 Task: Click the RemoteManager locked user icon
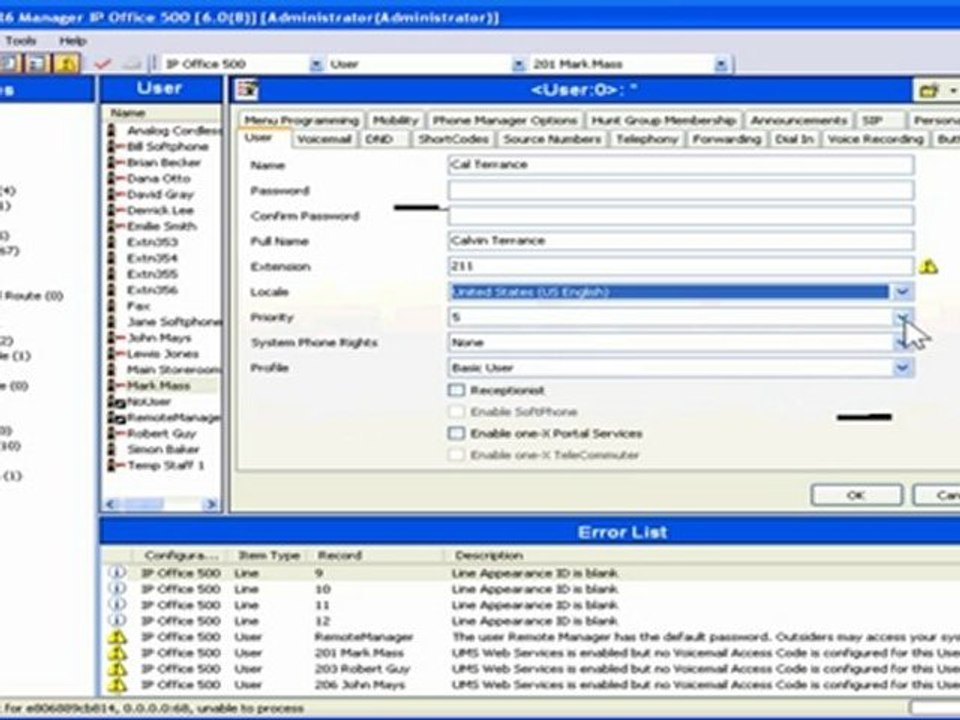(116, 418)
